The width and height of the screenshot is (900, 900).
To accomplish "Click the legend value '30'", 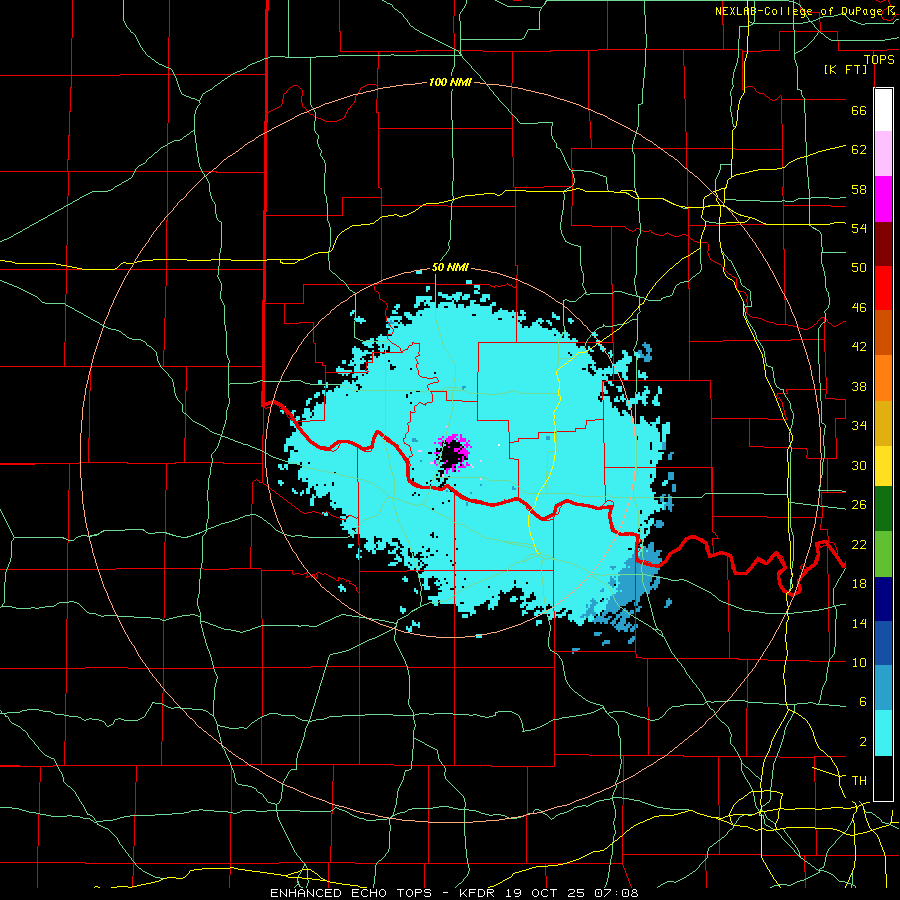I will [859, 465].
